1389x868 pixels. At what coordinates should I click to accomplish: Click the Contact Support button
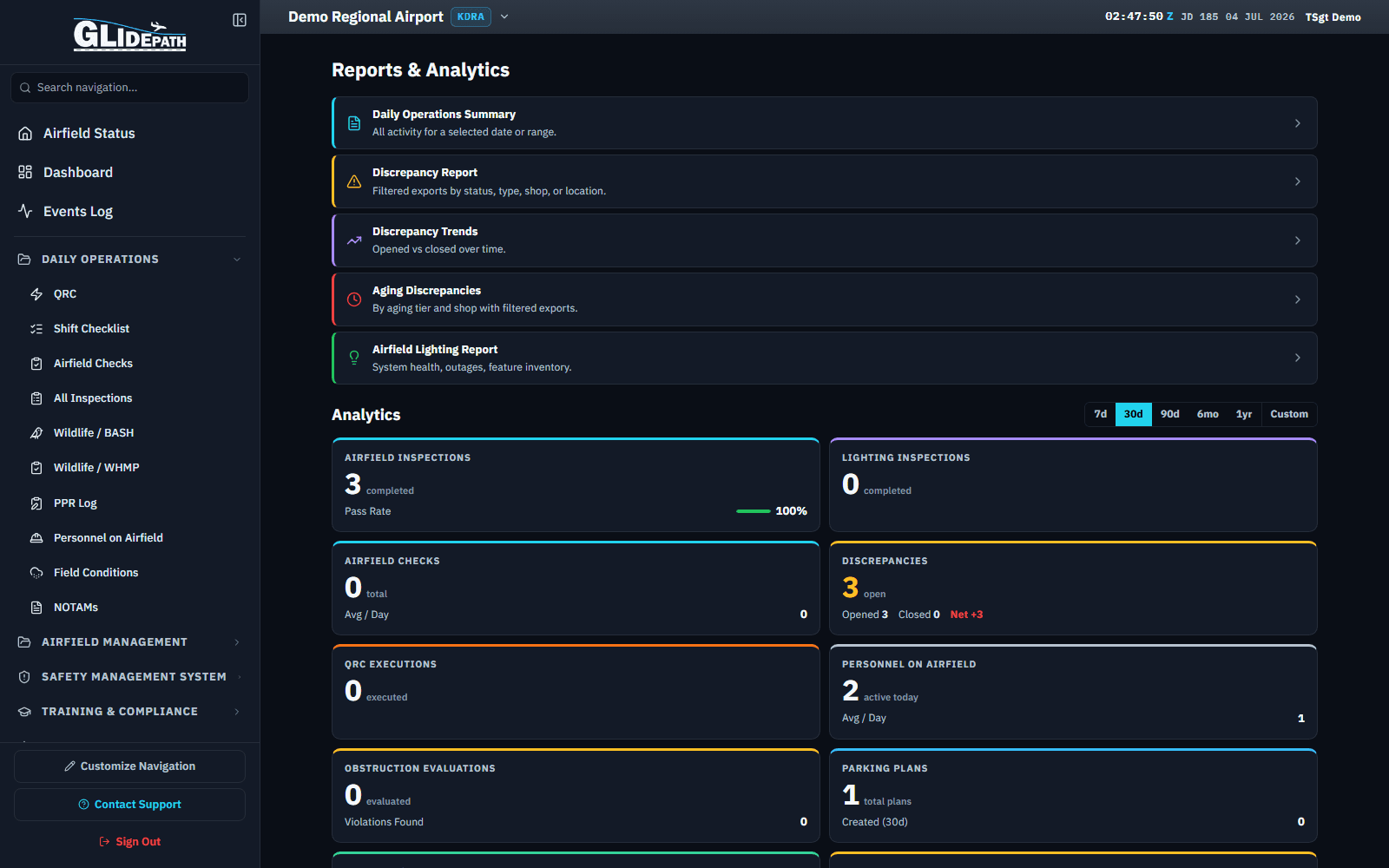coord(129,805)
